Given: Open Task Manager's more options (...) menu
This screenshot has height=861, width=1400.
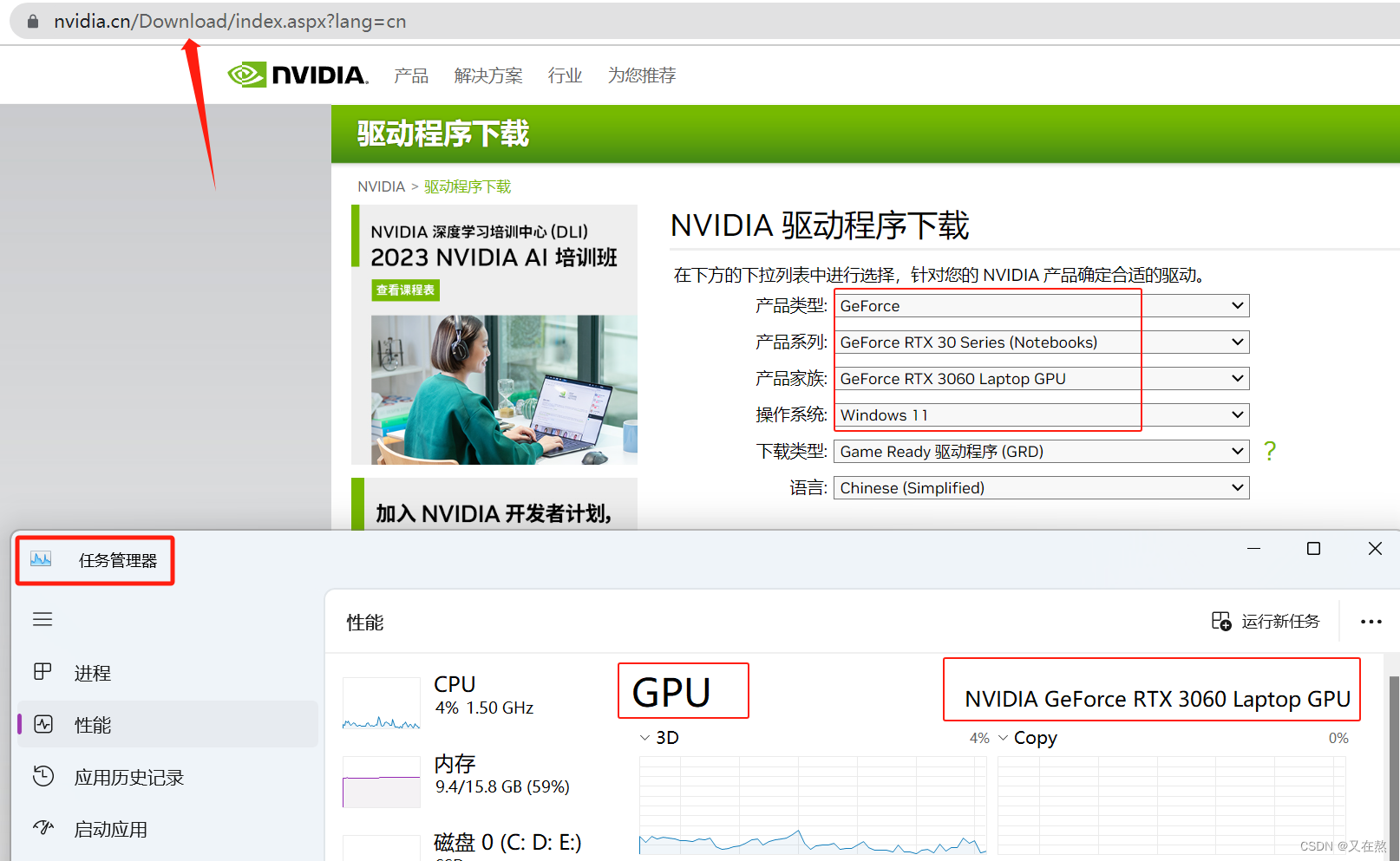Looking at the screenshot, I should (1371, 622).
